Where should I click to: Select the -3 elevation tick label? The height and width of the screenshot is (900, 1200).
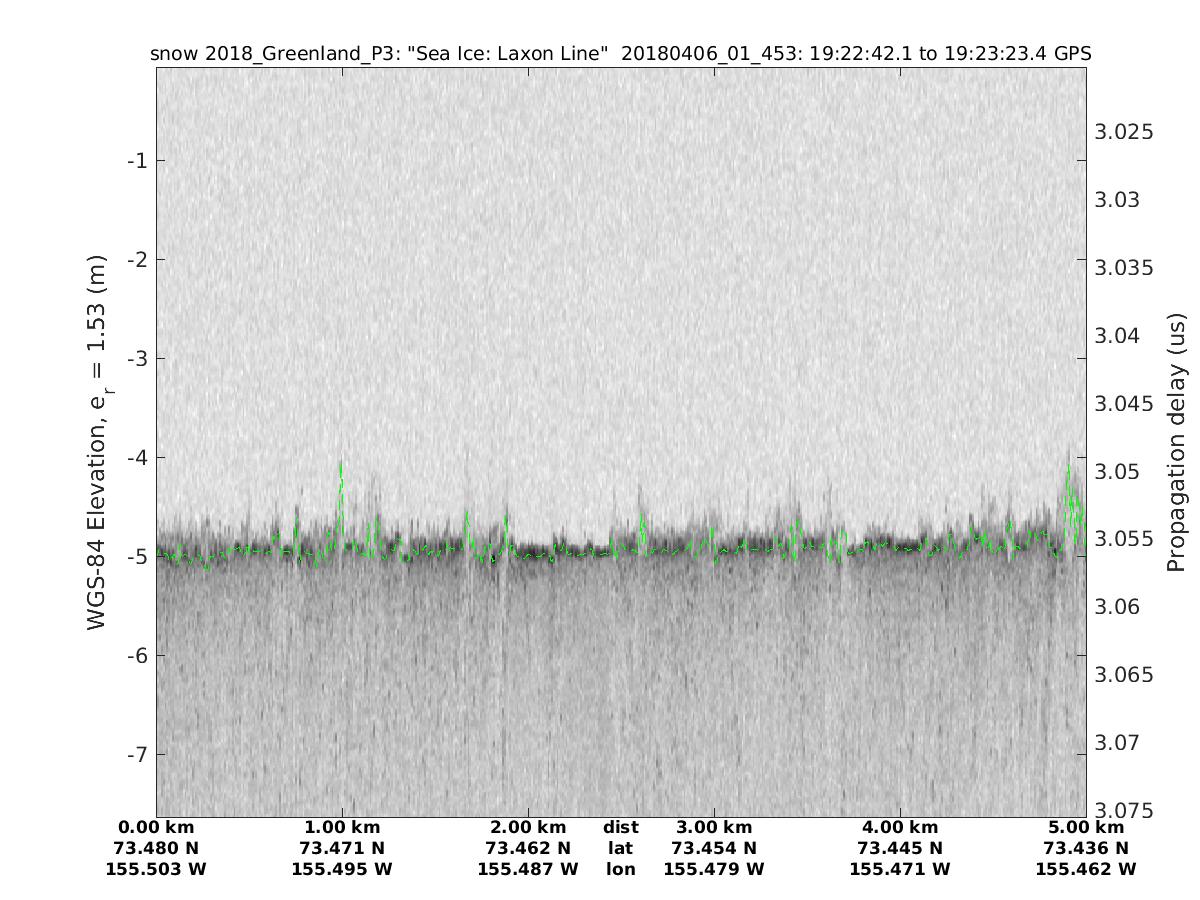(138, 359)
